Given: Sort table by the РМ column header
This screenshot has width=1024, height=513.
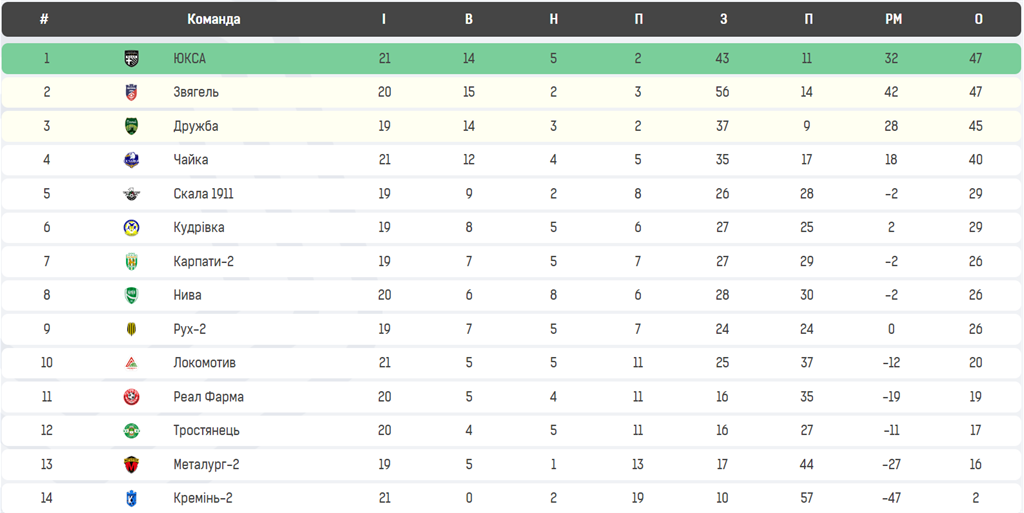Looking at the screenshot, I should pos(893,20).
